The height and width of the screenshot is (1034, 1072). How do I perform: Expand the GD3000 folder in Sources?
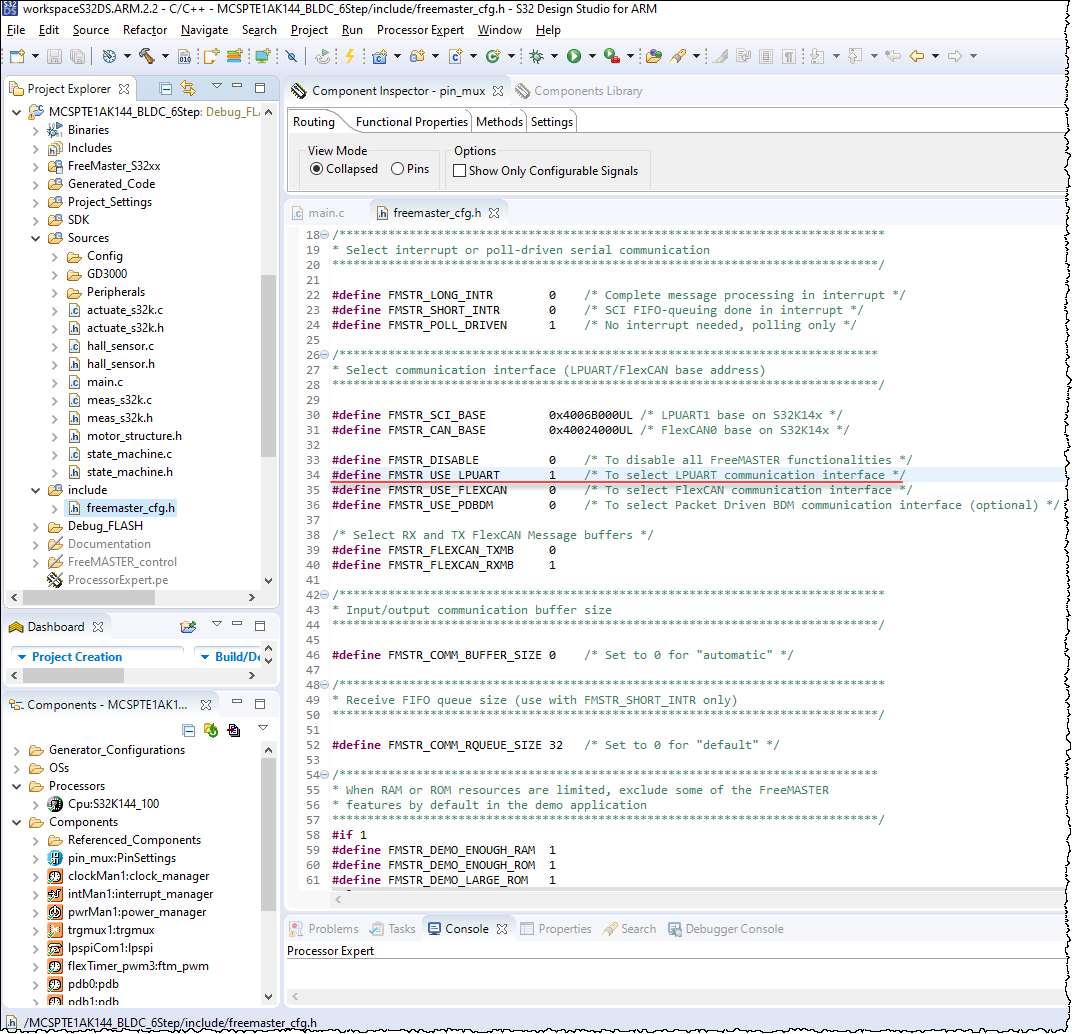click(x=54, y=274)
